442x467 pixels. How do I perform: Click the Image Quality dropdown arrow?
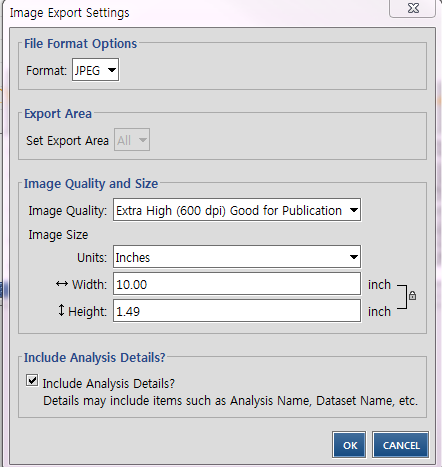coord(354,210)
